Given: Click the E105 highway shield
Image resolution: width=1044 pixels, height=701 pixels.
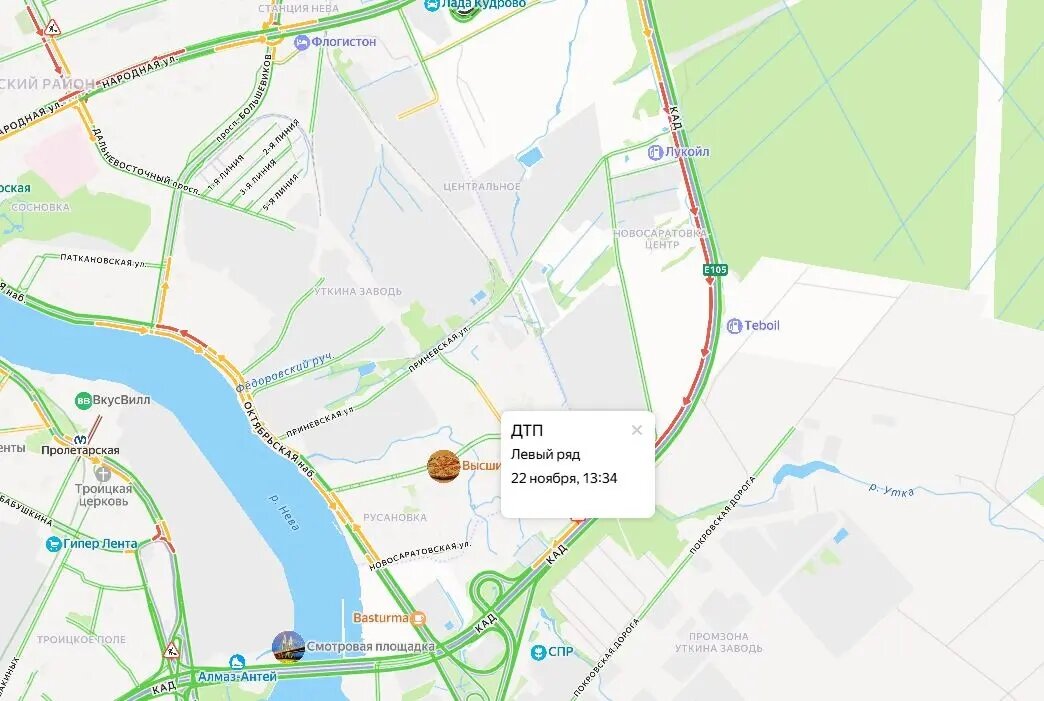Looking at the screenshot, I should [x=716, y=270].
